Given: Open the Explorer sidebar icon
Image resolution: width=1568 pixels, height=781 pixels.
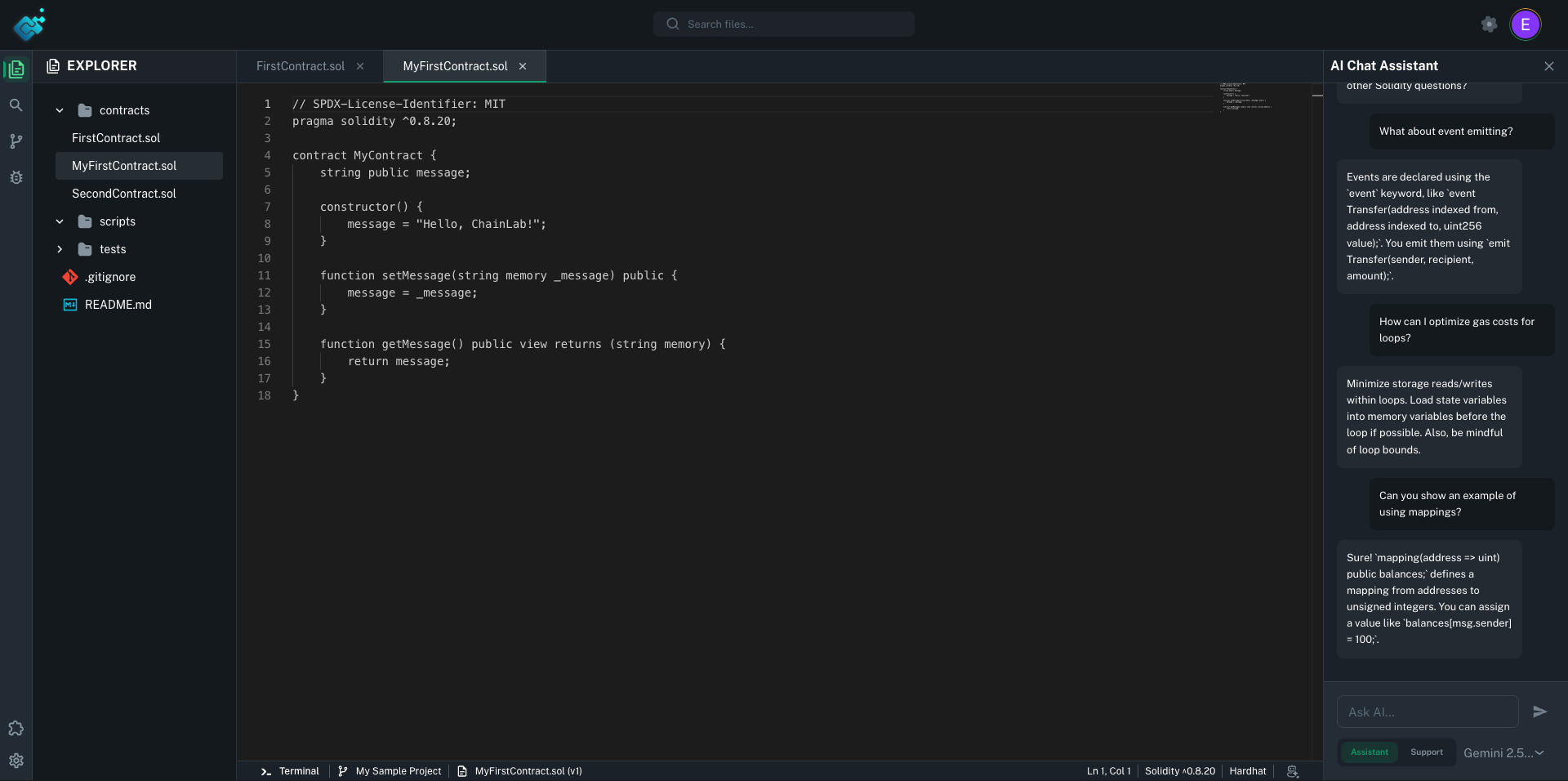Looking at the screenshot, I should pos(16,69).
